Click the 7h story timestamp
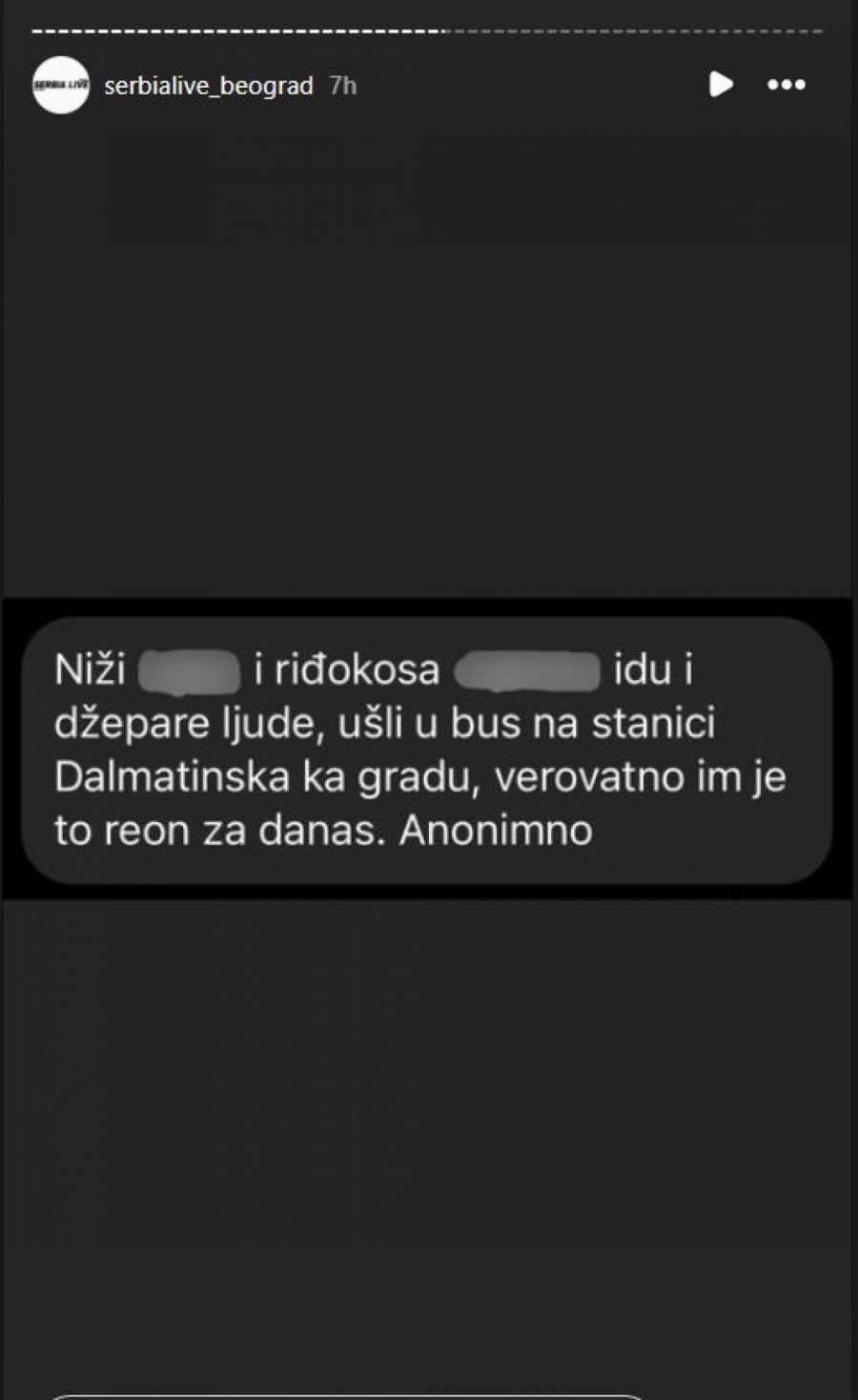Viewport: 858px width, 1400px height. (x=343, y=86)
